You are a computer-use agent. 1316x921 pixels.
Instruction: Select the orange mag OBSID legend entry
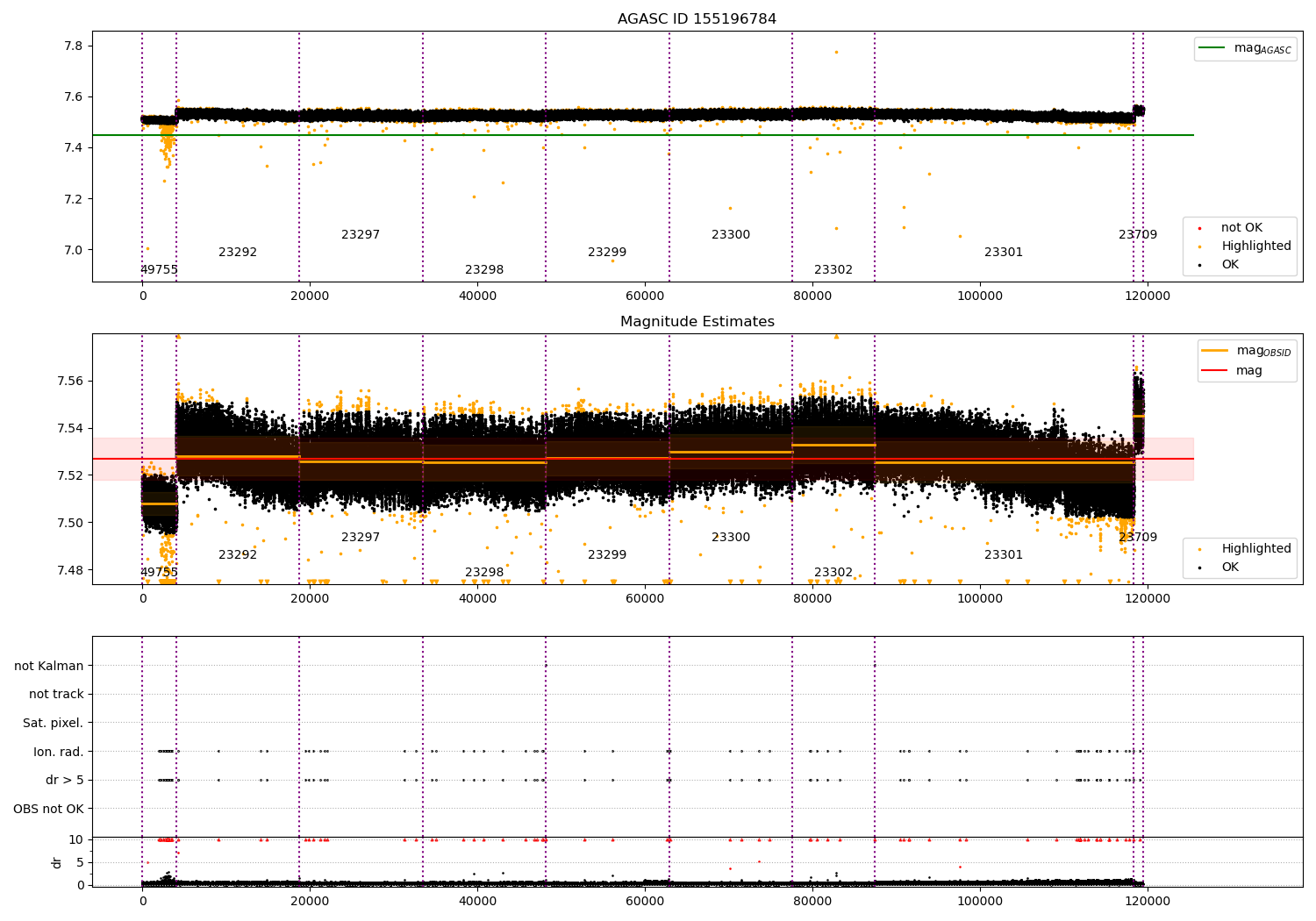[x=1247, y=351]
